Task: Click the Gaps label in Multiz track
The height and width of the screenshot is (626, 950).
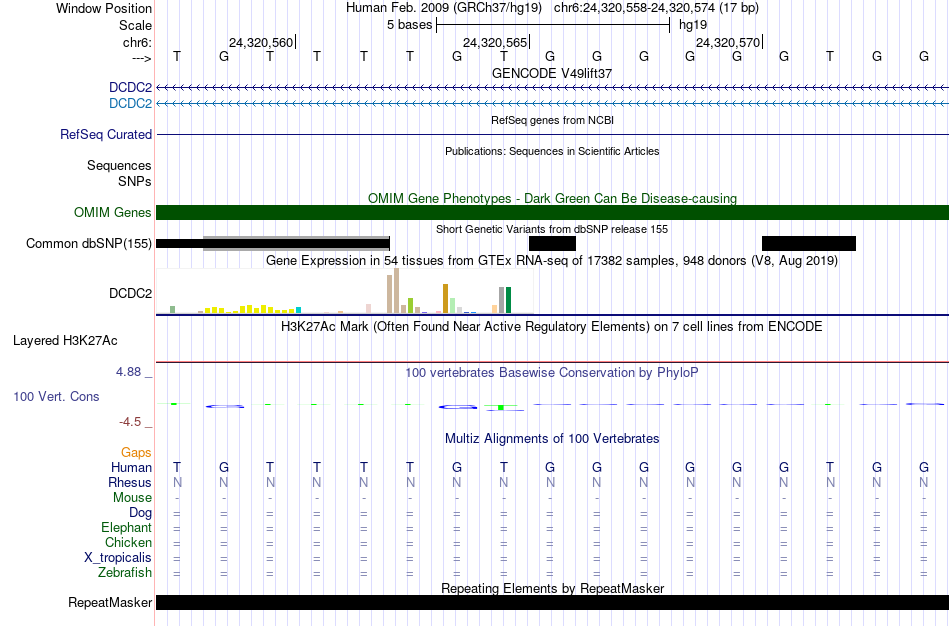Action: [136, 453]
